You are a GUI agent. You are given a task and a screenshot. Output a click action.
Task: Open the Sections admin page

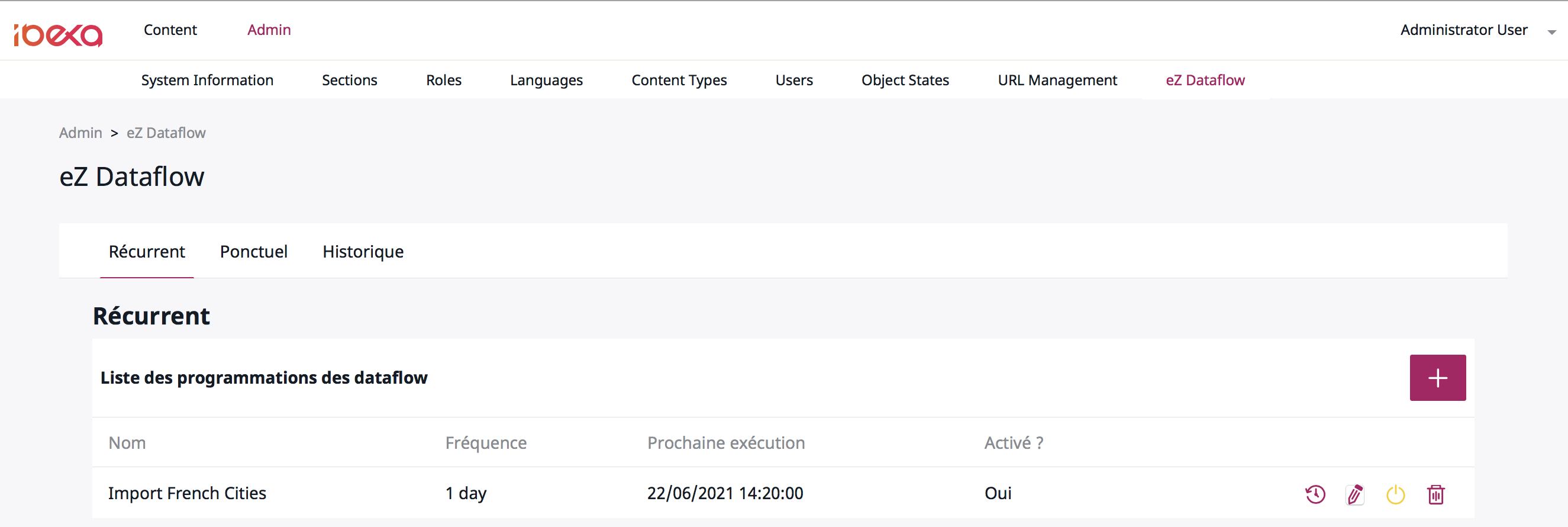tap(349, 80)
